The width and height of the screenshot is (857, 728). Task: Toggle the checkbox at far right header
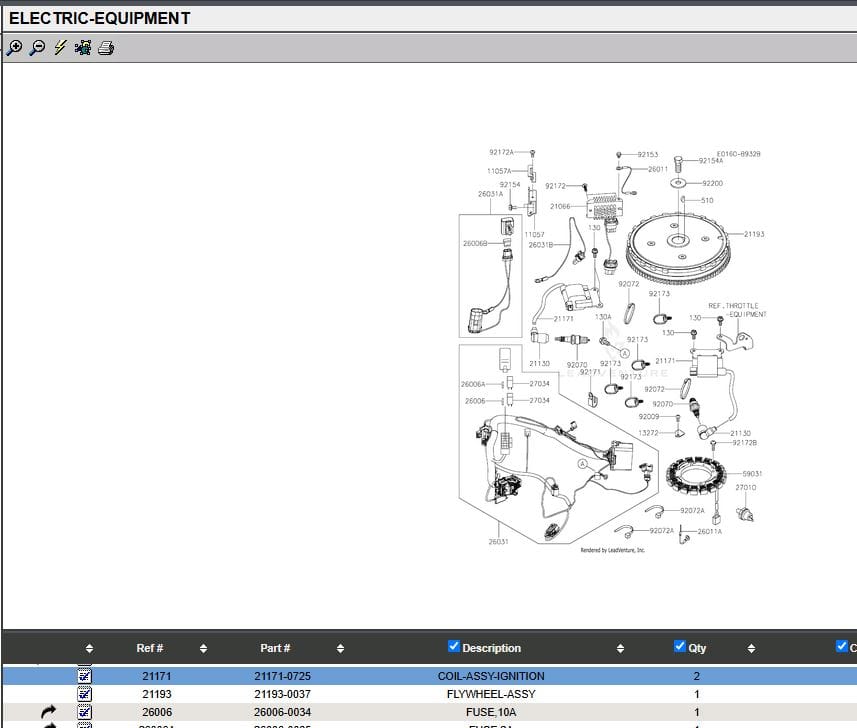coord(841,647)
